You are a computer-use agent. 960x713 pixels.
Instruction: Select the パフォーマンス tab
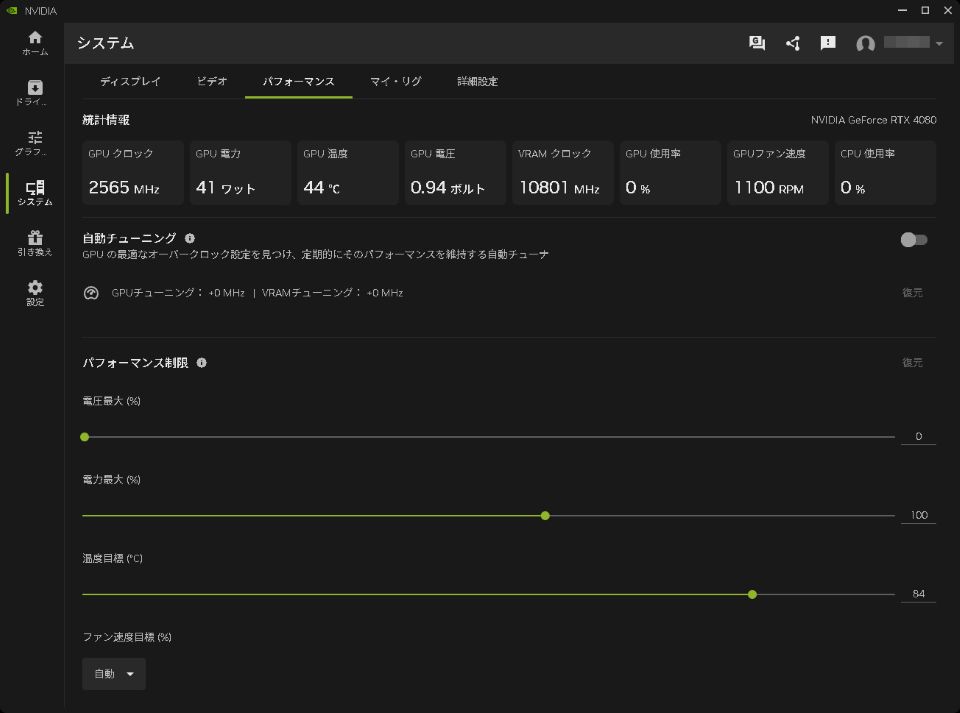point(299,81)
